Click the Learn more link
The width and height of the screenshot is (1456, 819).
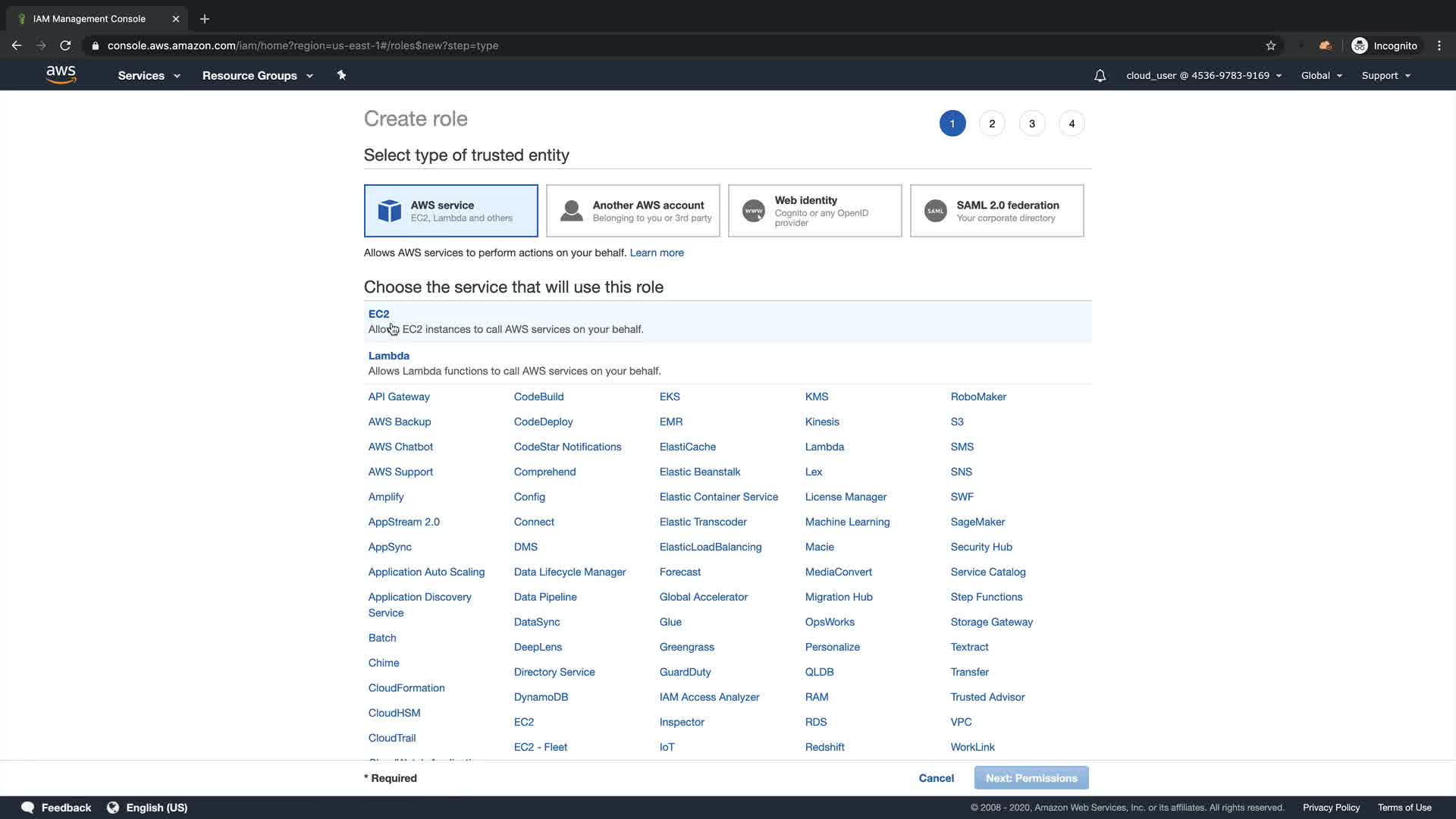[656, 253]
